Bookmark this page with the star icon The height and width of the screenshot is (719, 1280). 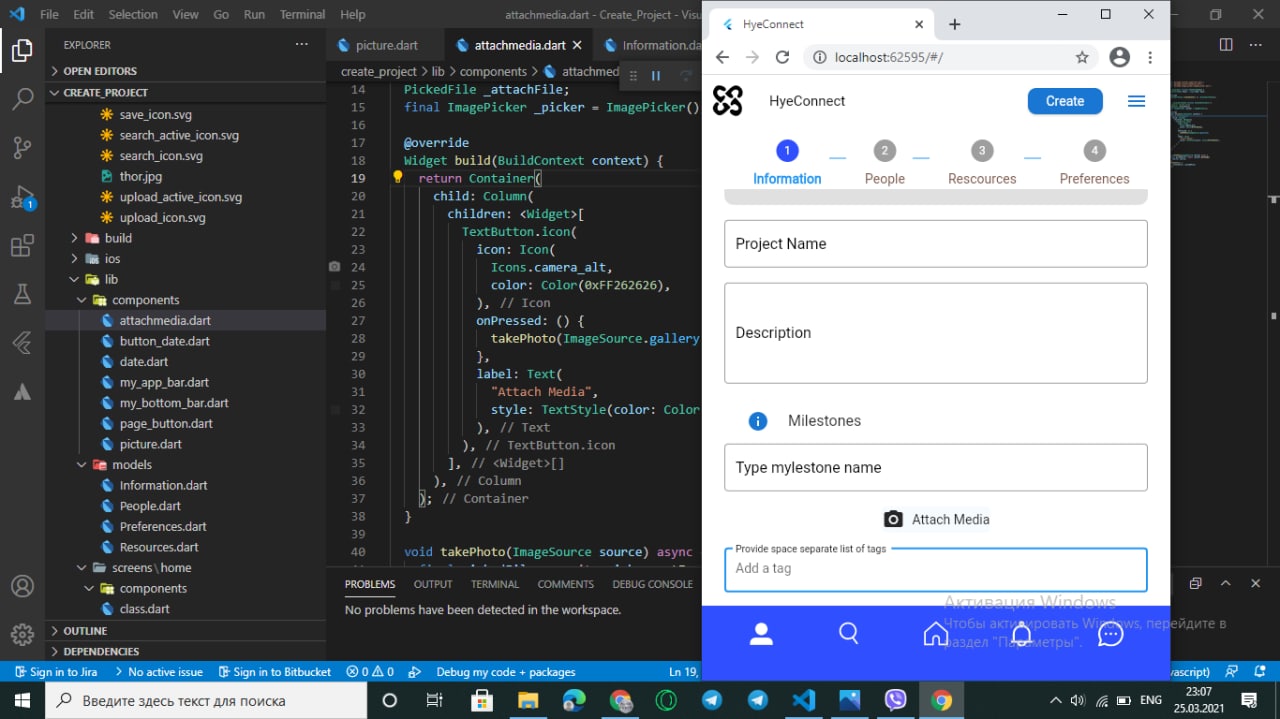click(x=1082, y=58)
